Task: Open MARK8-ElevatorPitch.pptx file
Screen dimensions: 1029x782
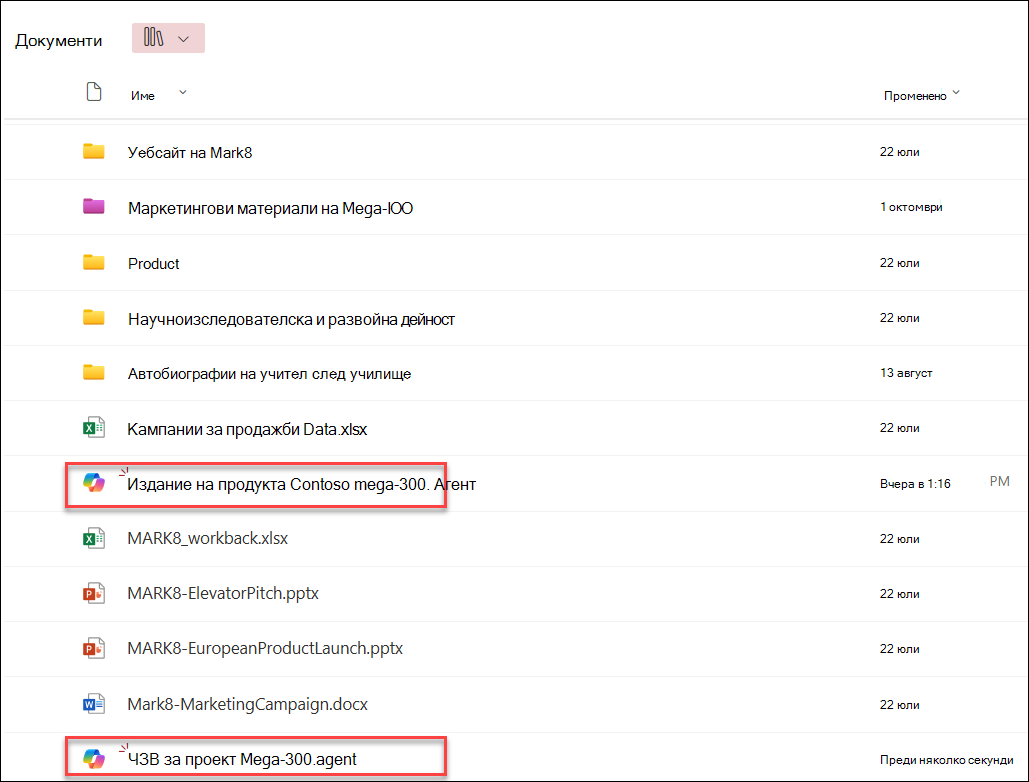Action: point(223,594)
